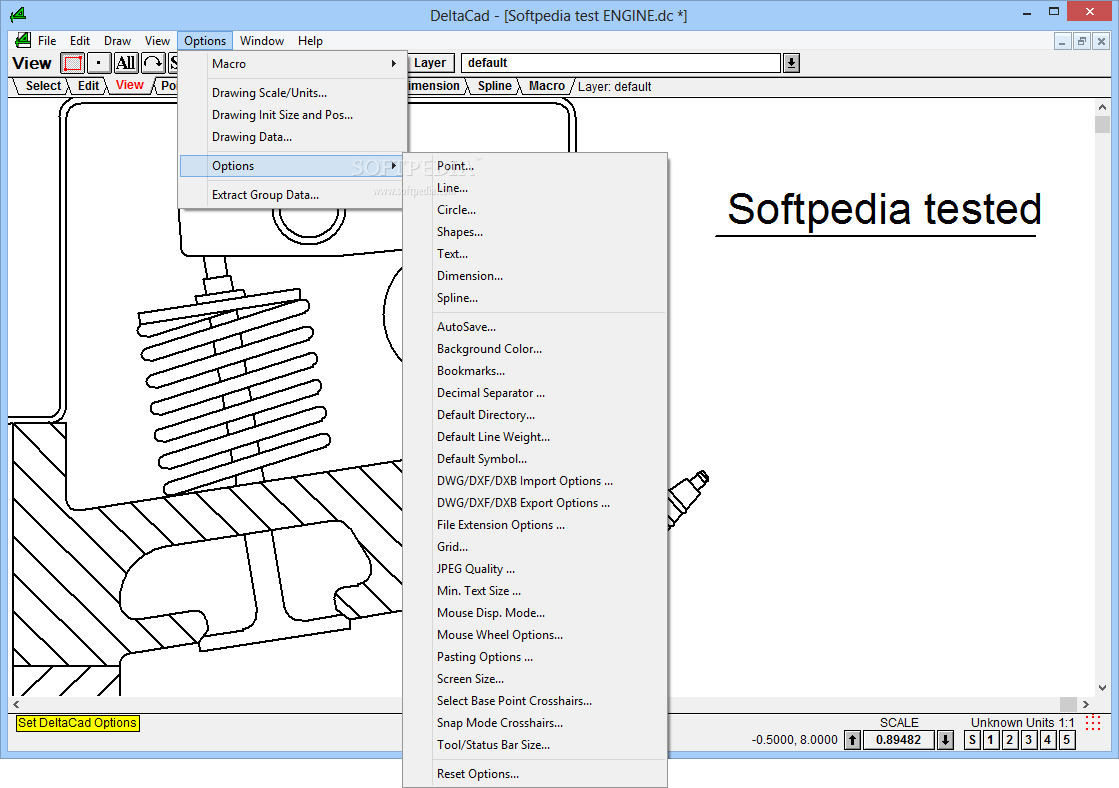
Task: Open the View menu in menu bar
Action: [x=157, y=41]
